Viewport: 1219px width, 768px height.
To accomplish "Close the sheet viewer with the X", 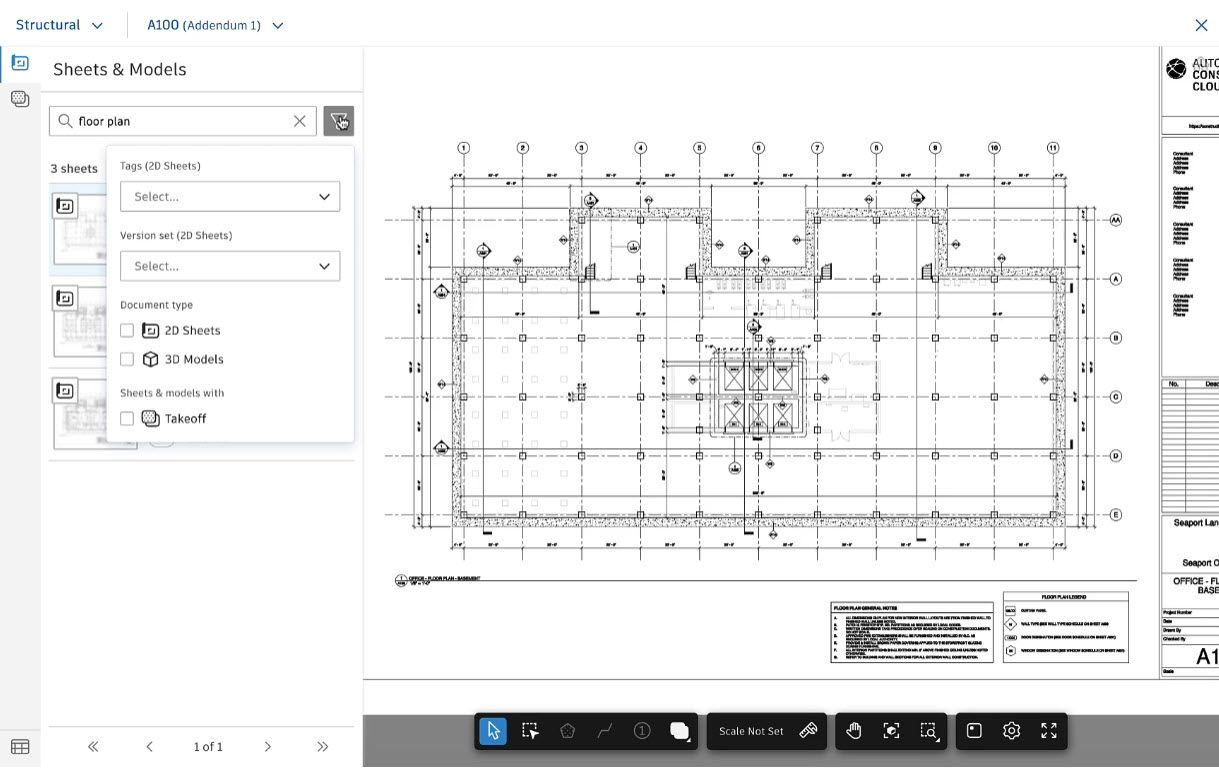I will pos(1201,25).
